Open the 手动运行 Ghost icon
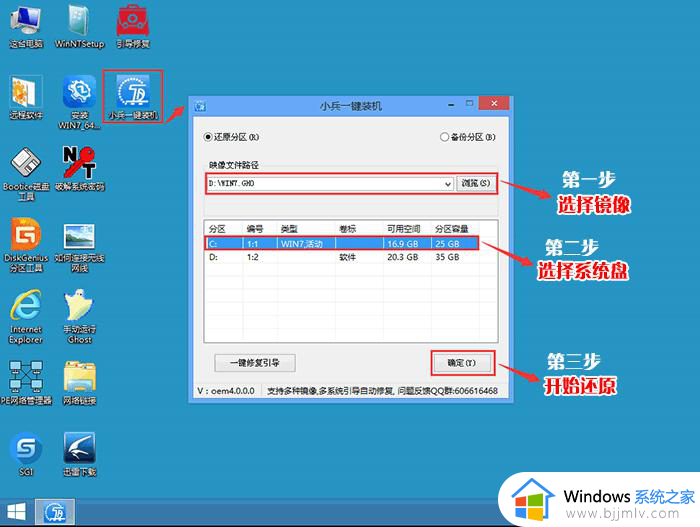Image resolution: width=700 pixels, height=527 pixels. [79, 316]
